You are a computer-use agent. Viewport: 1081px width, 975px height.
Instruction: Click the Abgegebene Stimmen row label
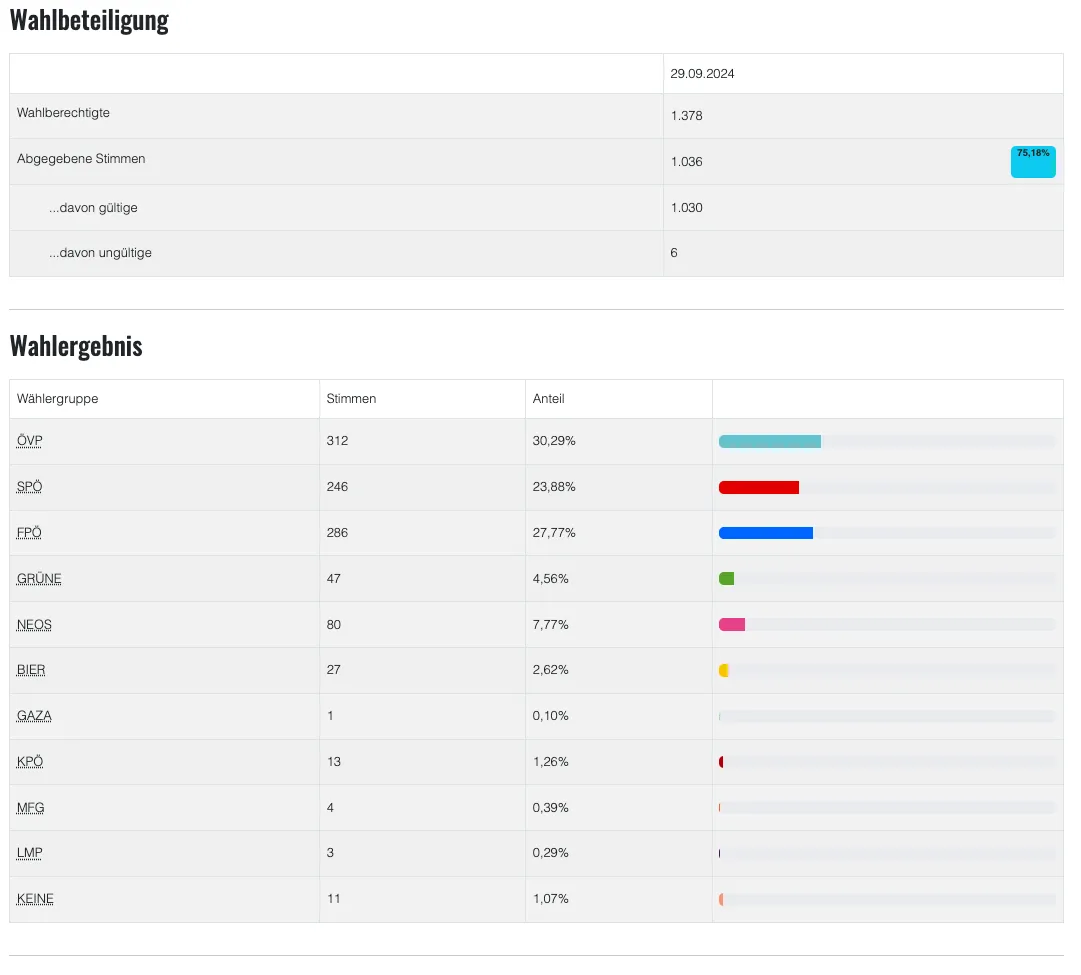point(81,159)
